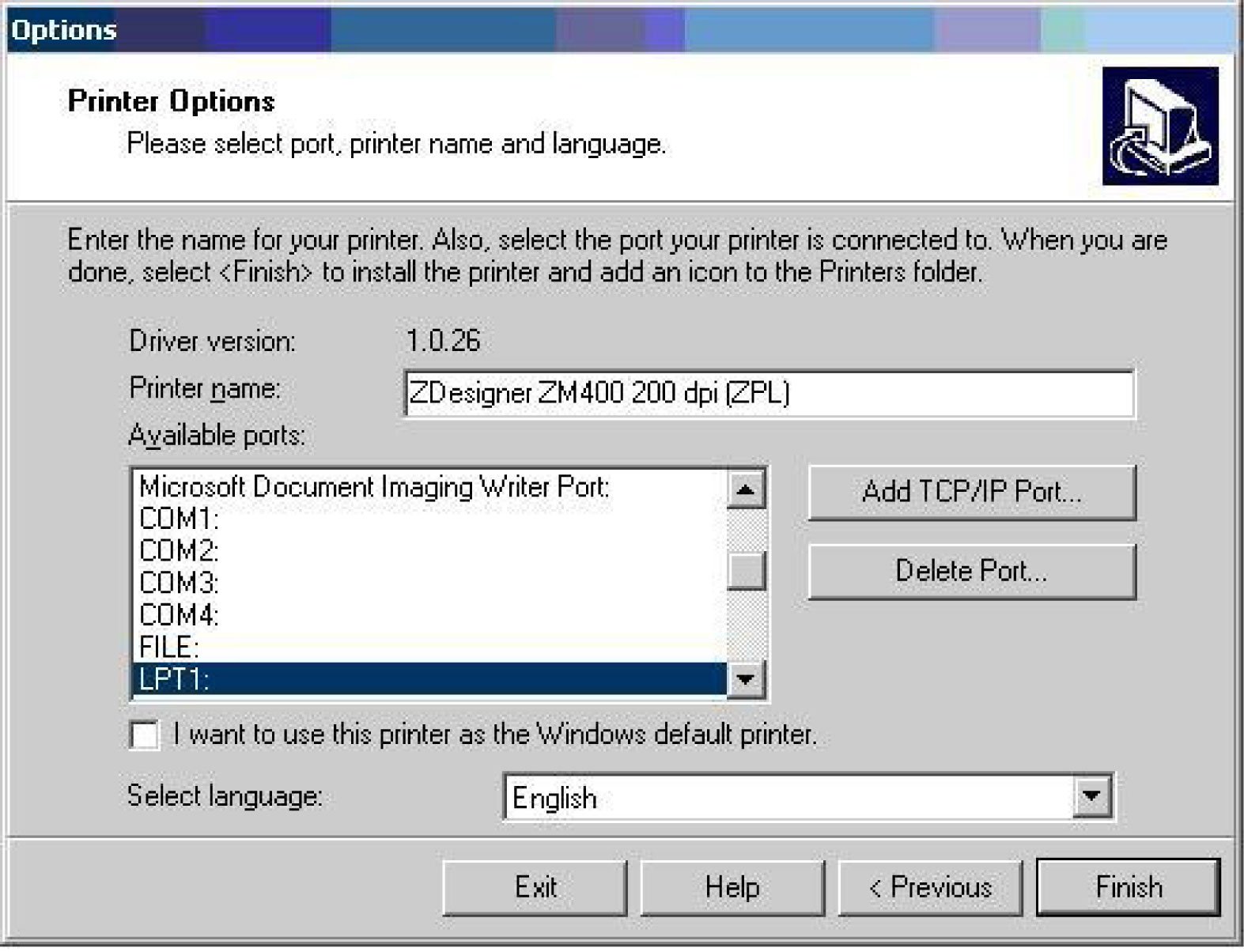Click the English language combo box
The width and height of the screenshot is (1244, 952).
point(807,797)
